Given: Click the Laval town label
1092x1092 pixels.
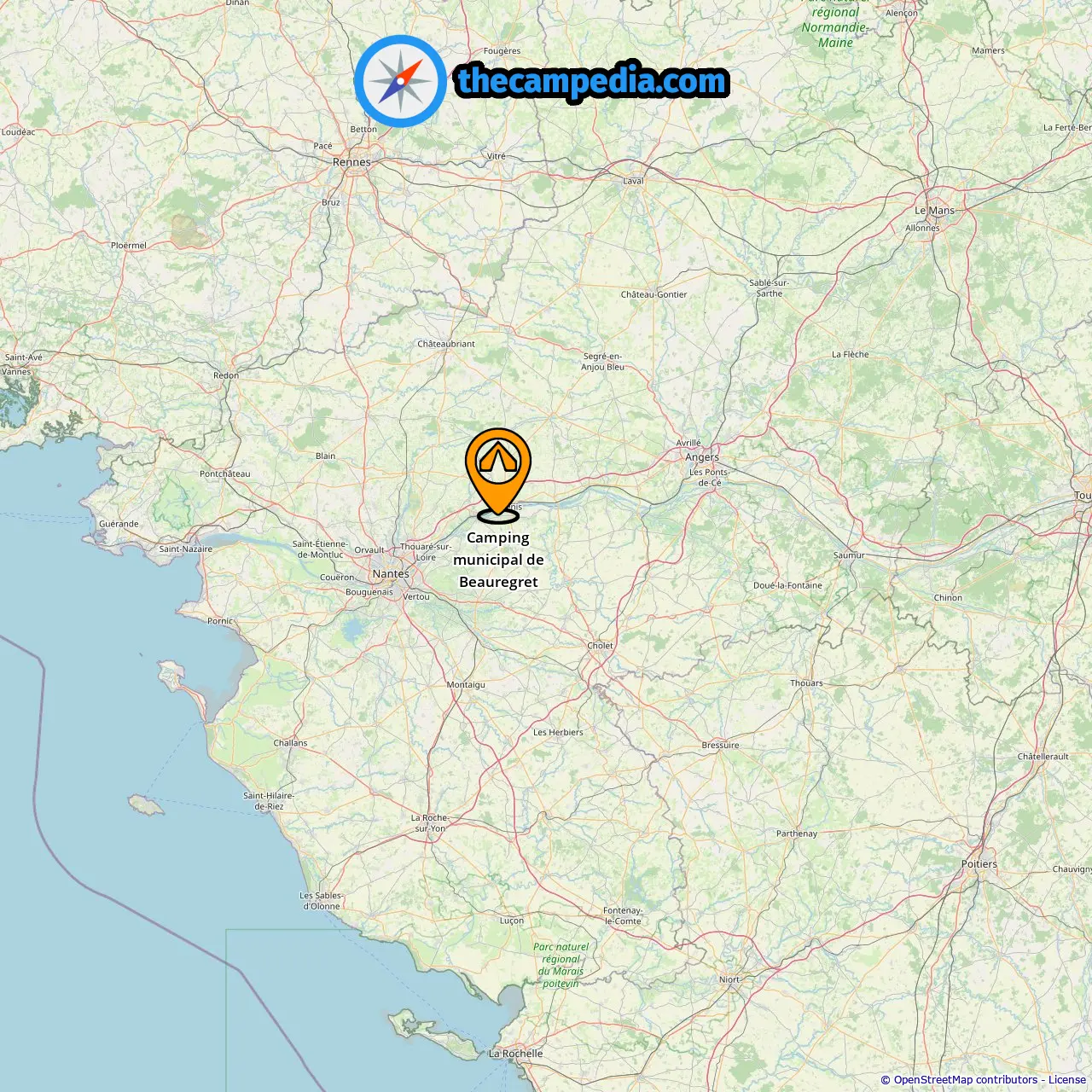Looking at the screenshot, I should (633, 181).
